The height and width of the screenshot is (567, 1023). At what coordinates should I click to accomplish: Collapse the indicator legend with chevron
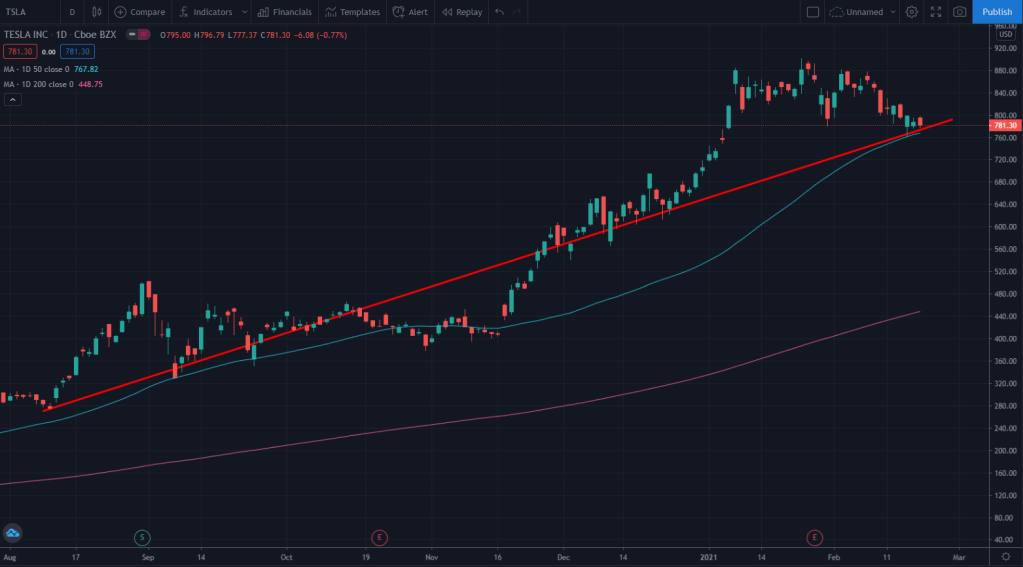point(11,100)
